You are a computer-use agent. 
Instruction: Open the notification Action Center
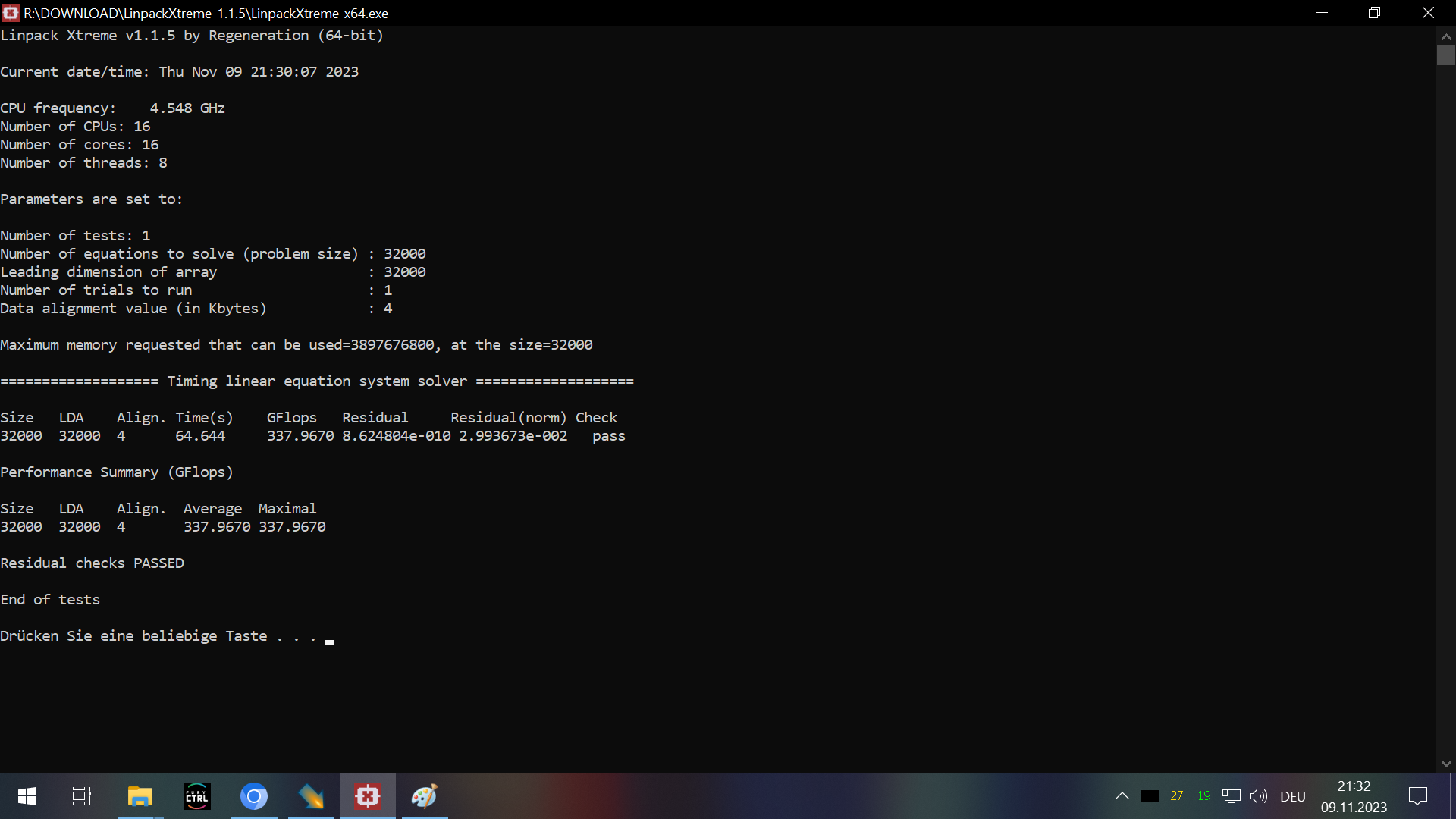(1418, 796)
